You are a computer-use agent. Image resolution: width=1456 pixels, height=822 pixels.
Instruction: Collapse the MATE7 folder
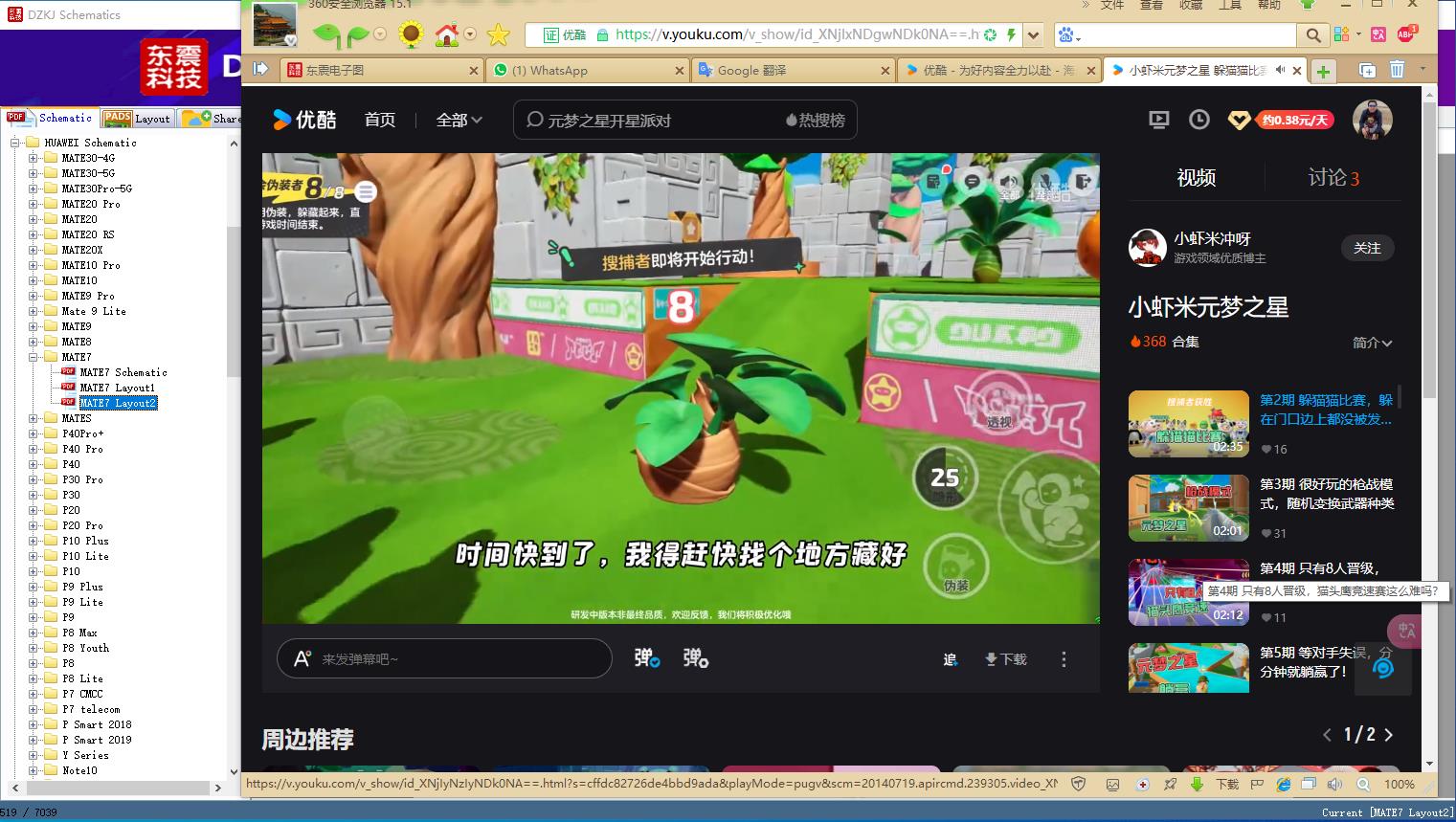(x=33, y=357)
